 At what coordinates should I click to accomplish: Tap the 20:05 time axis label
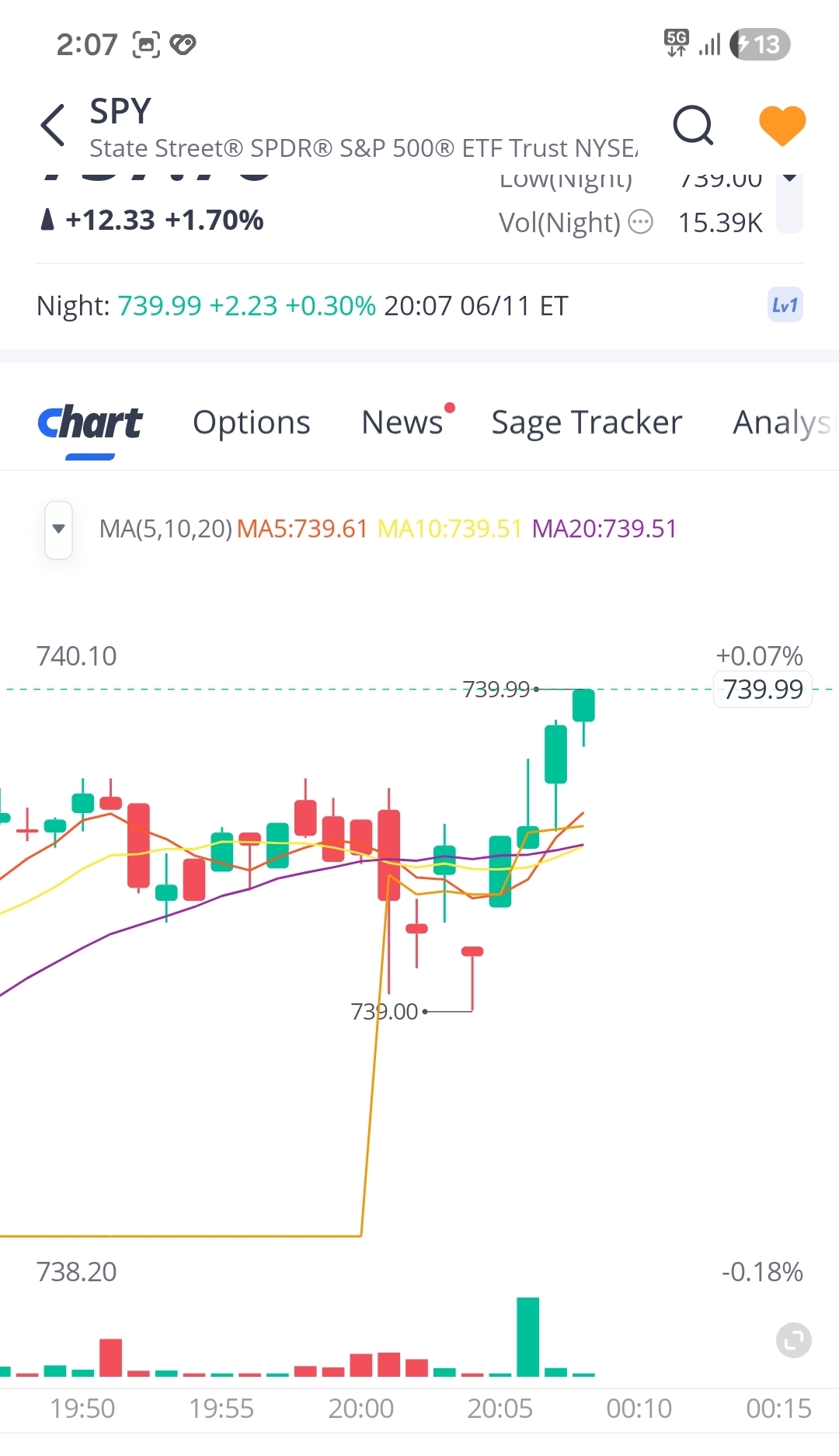pos(500,1409)
